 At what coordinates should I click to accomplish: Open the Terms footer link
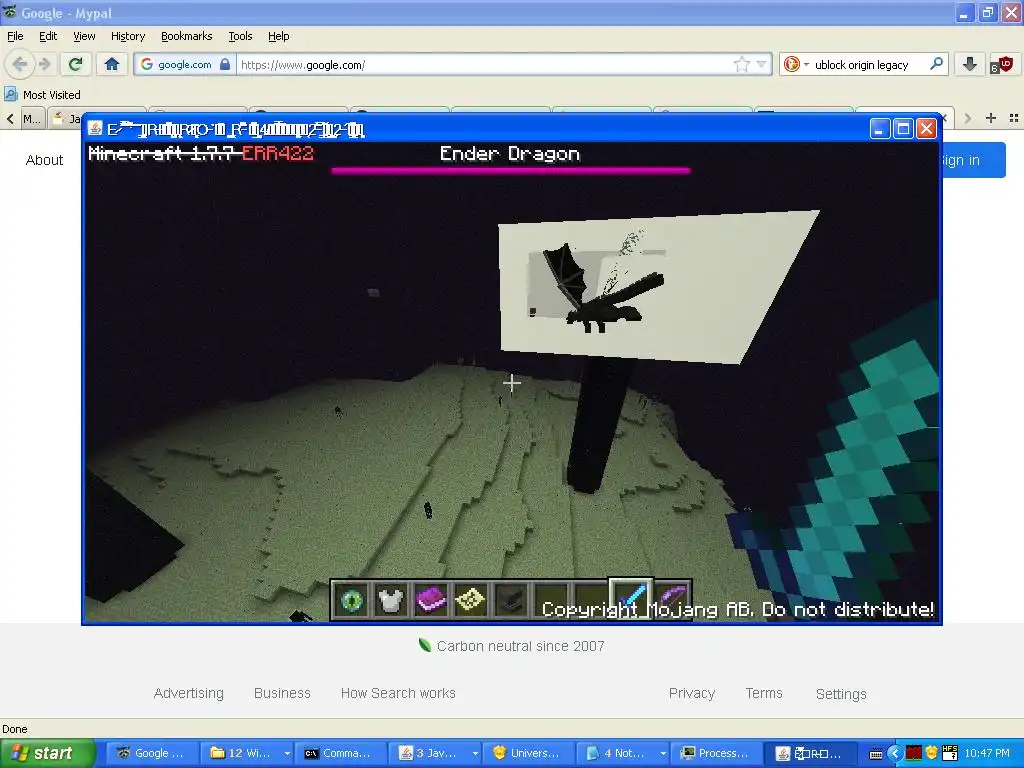(x=764, y=693)
